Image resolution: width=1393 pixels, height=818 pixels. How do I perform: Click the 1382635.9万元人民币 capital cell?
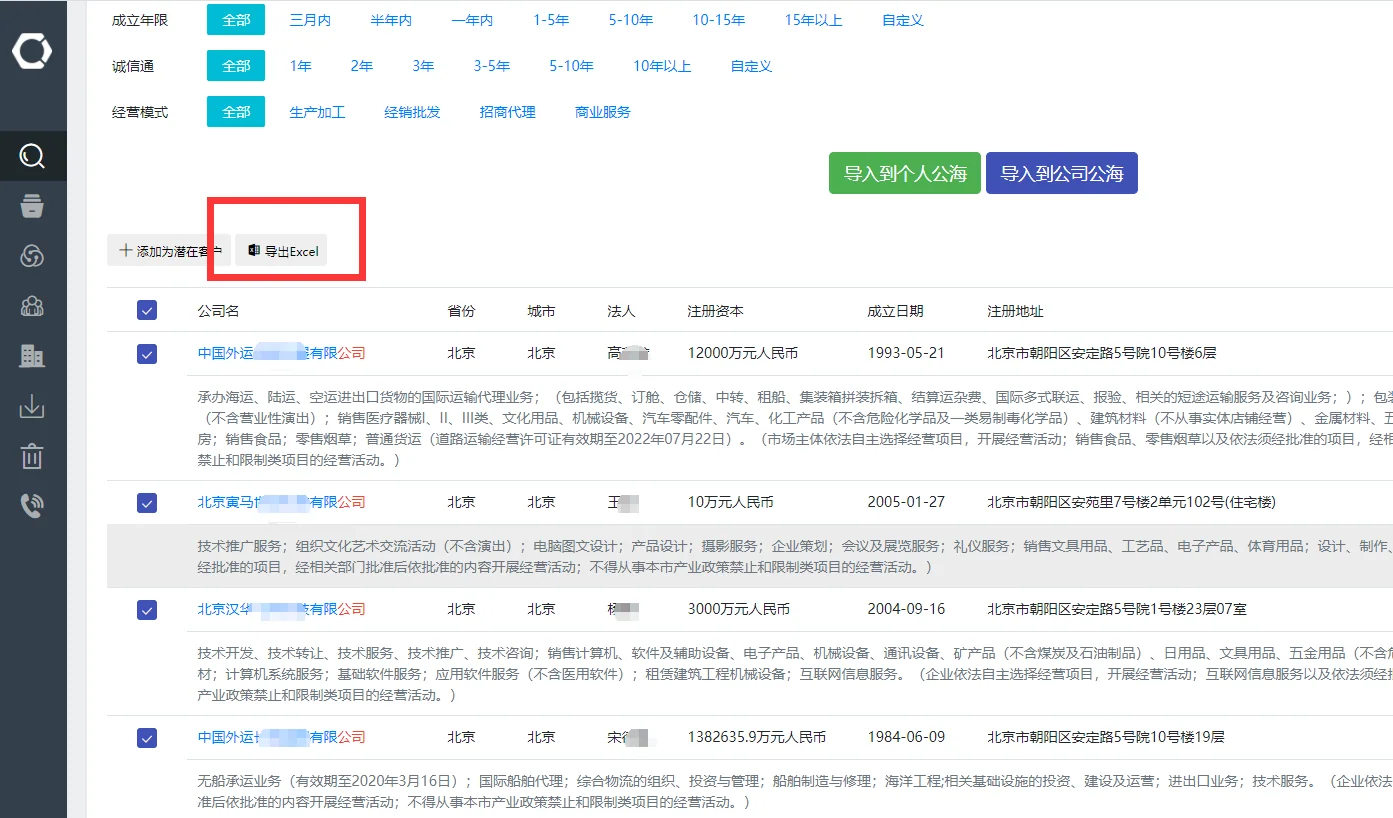click(756, 737)
